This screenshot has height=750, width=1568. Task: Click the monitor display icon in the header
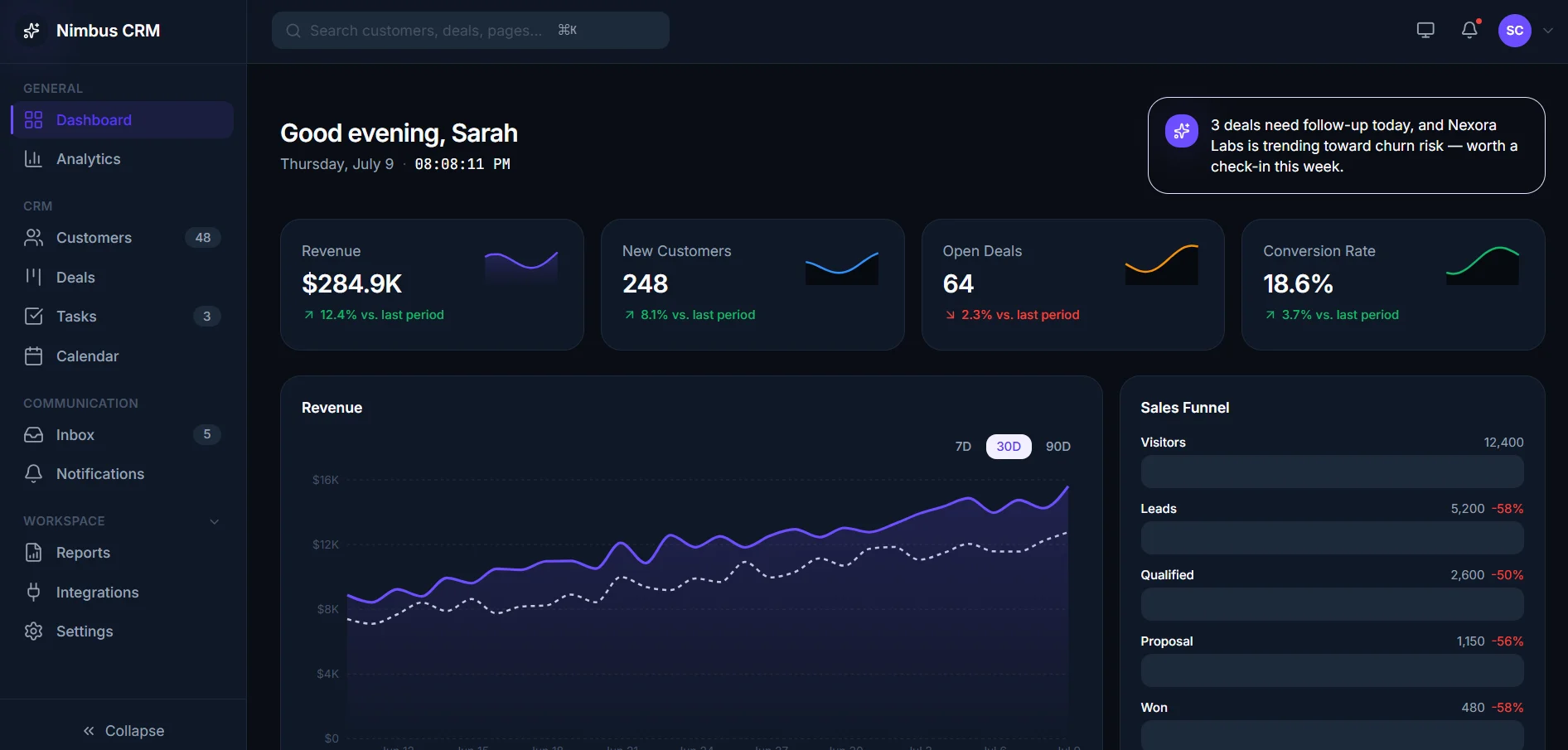tap(1425, 30)
